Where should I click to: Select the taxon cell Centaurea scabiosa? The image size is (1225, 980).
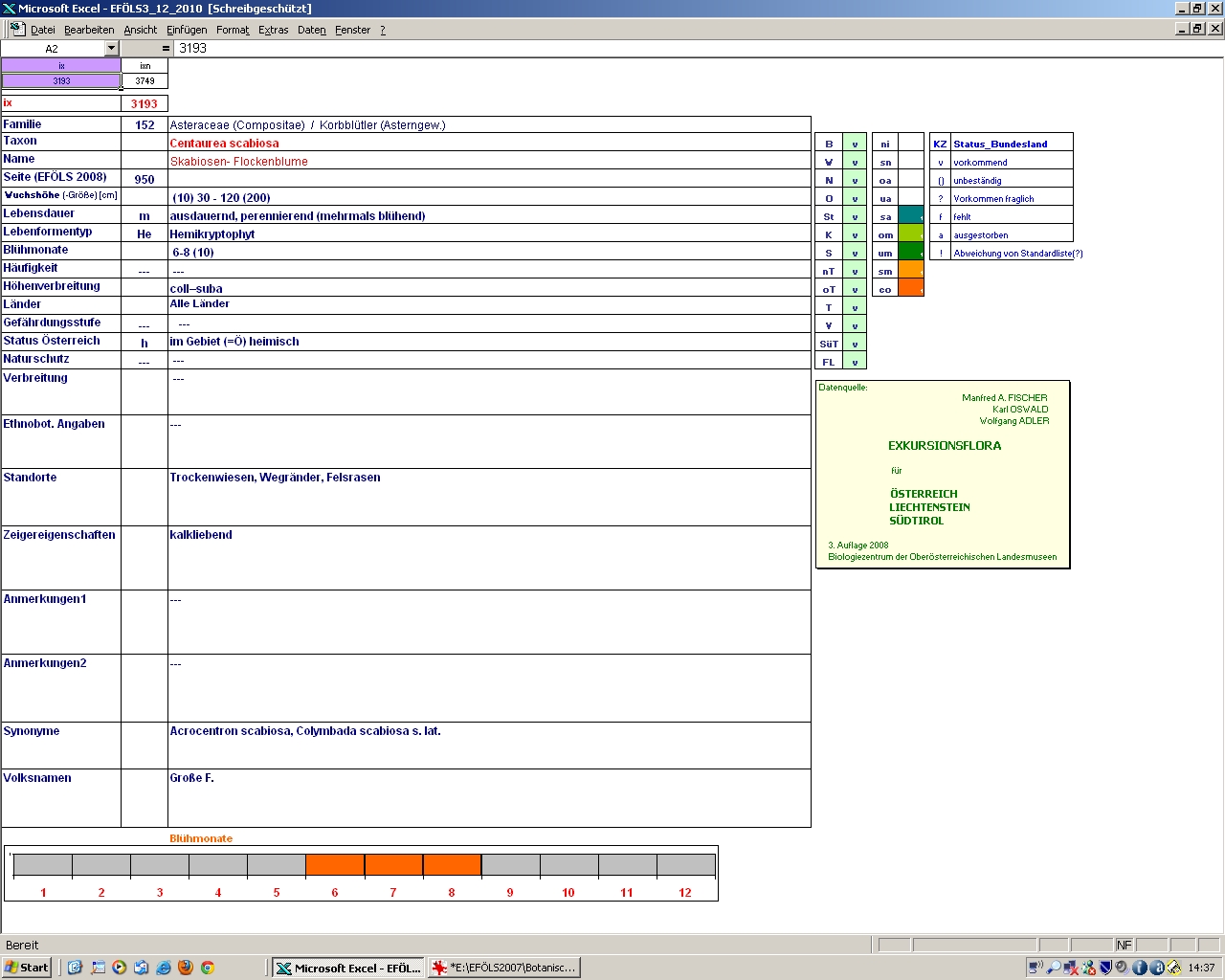tap(489, 143)
